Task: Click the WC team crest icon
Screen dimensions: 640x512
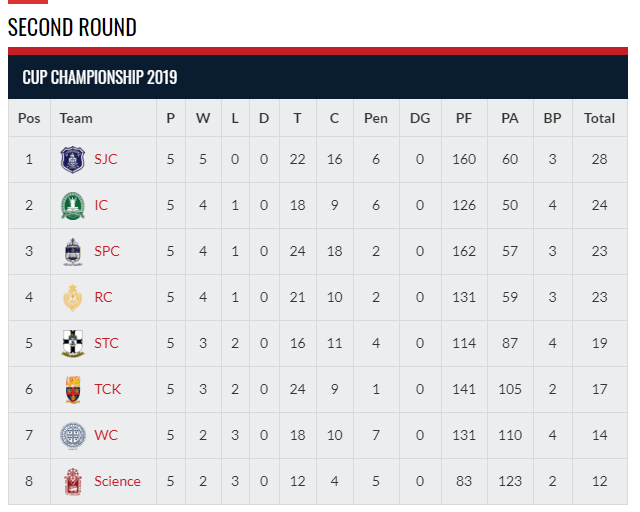Action: click(x=72, y=435)
